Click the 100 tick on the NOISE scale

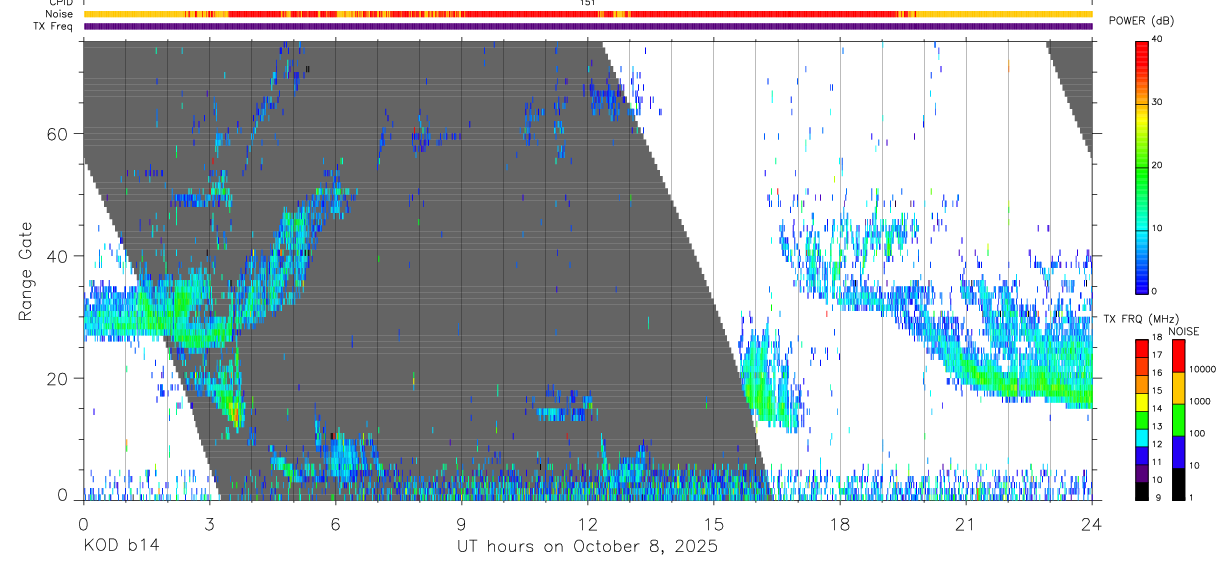coord(1196,434)
